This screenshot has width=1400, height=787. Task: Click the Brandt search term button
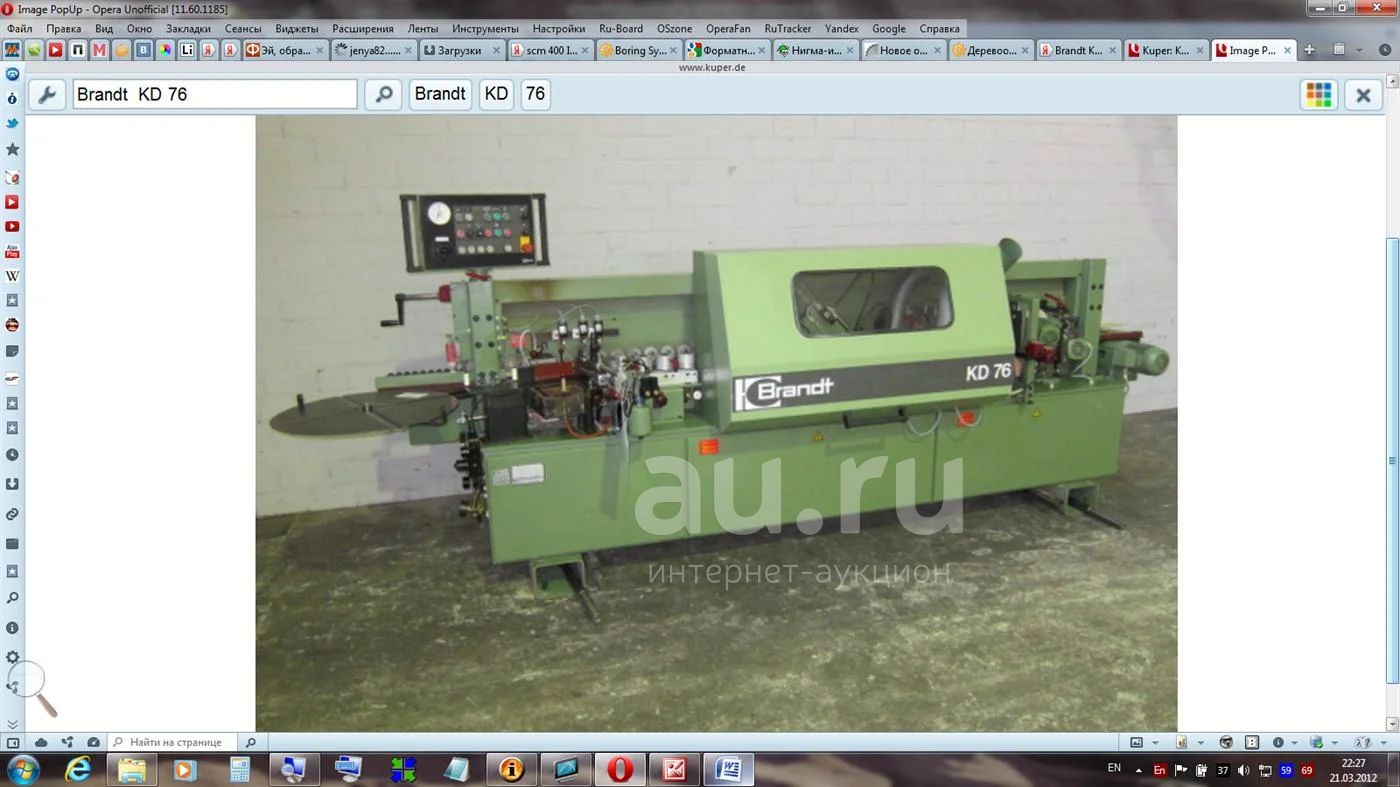point(440,94)
